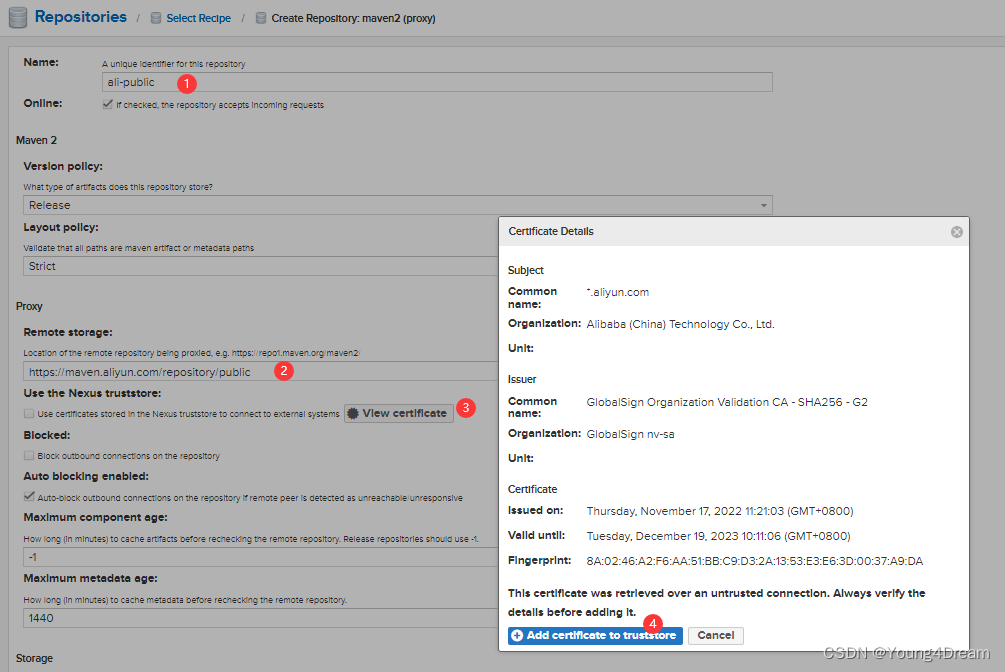This screenshot has width=1005, height=672.
Task: Close the Certificate Details dialog
Action: point(956,231)
